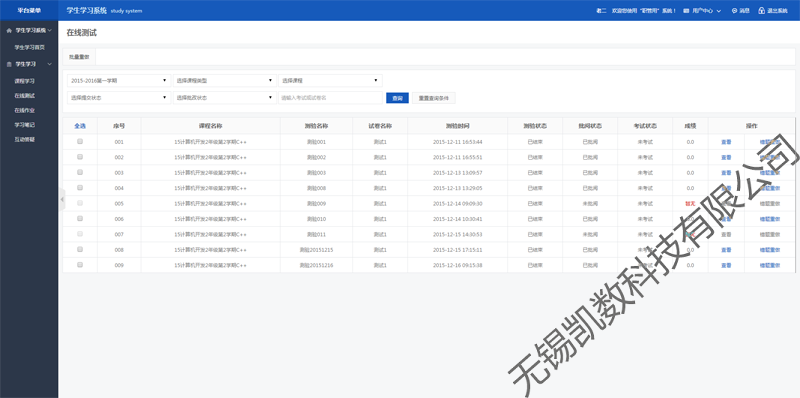Open 互动答疑 in the sidebar
This screenshot has width=800, height=398.
(x=24, y=139)
